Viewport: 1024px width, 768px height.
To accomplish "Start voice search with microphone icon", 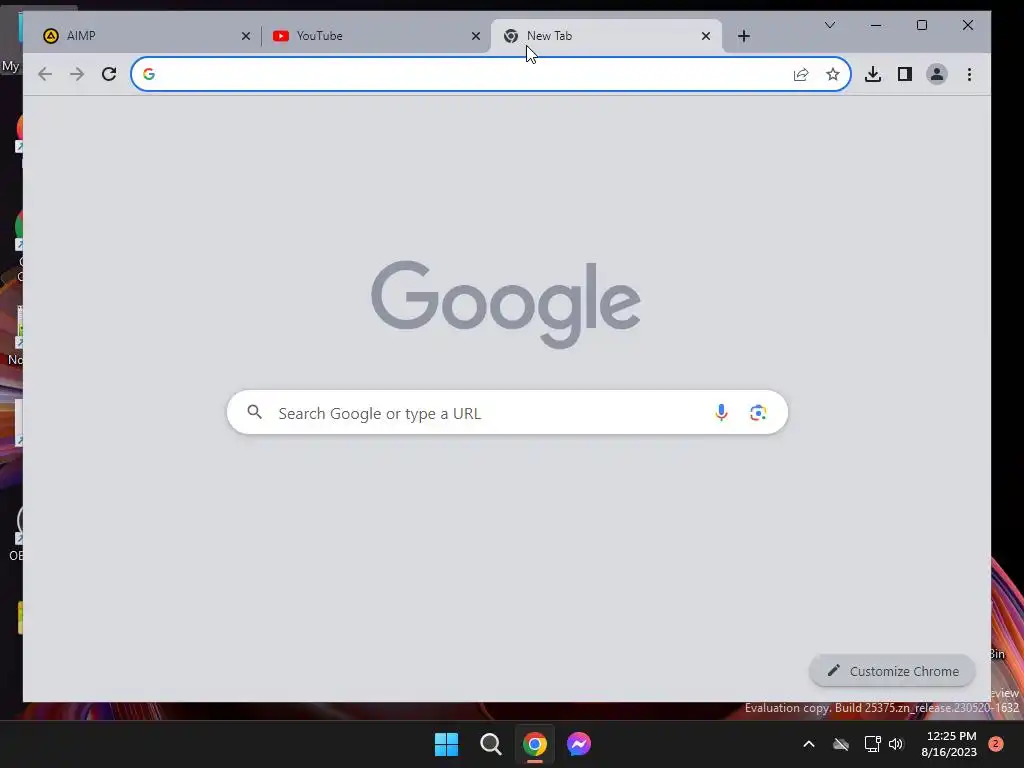I will [x=721, y=412].
